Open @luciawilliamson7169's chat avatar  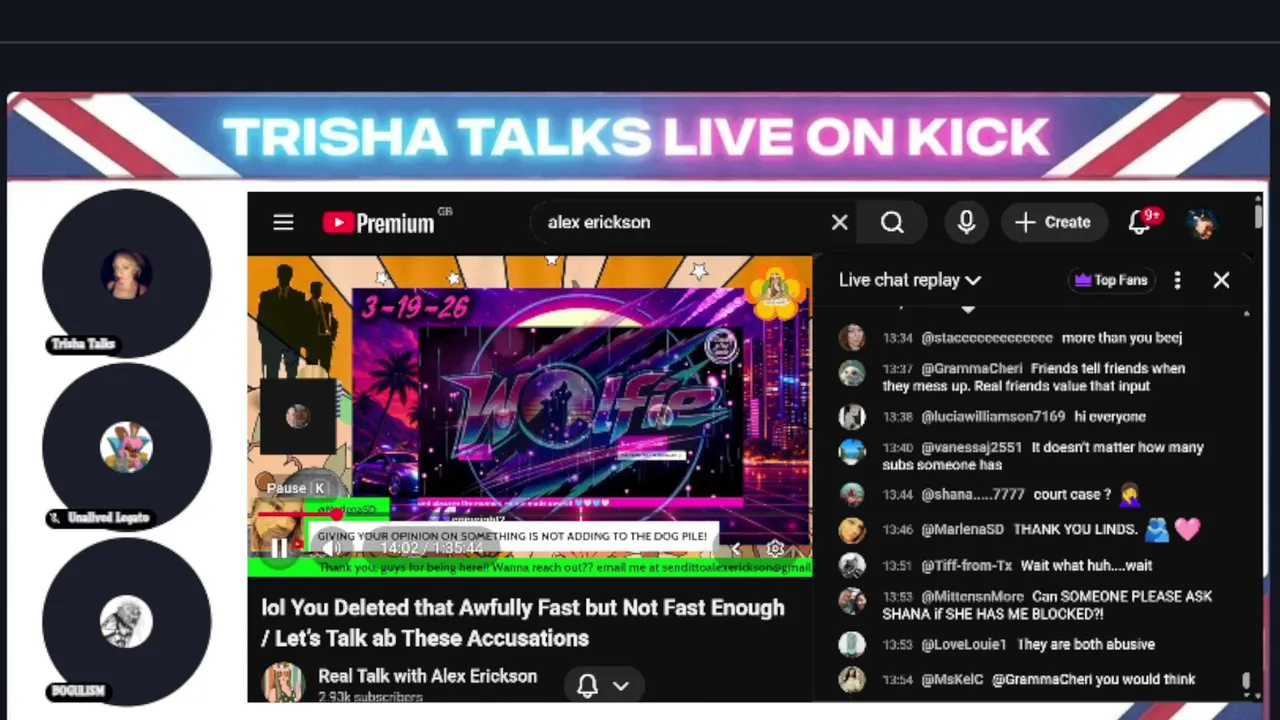coord(852,417)
